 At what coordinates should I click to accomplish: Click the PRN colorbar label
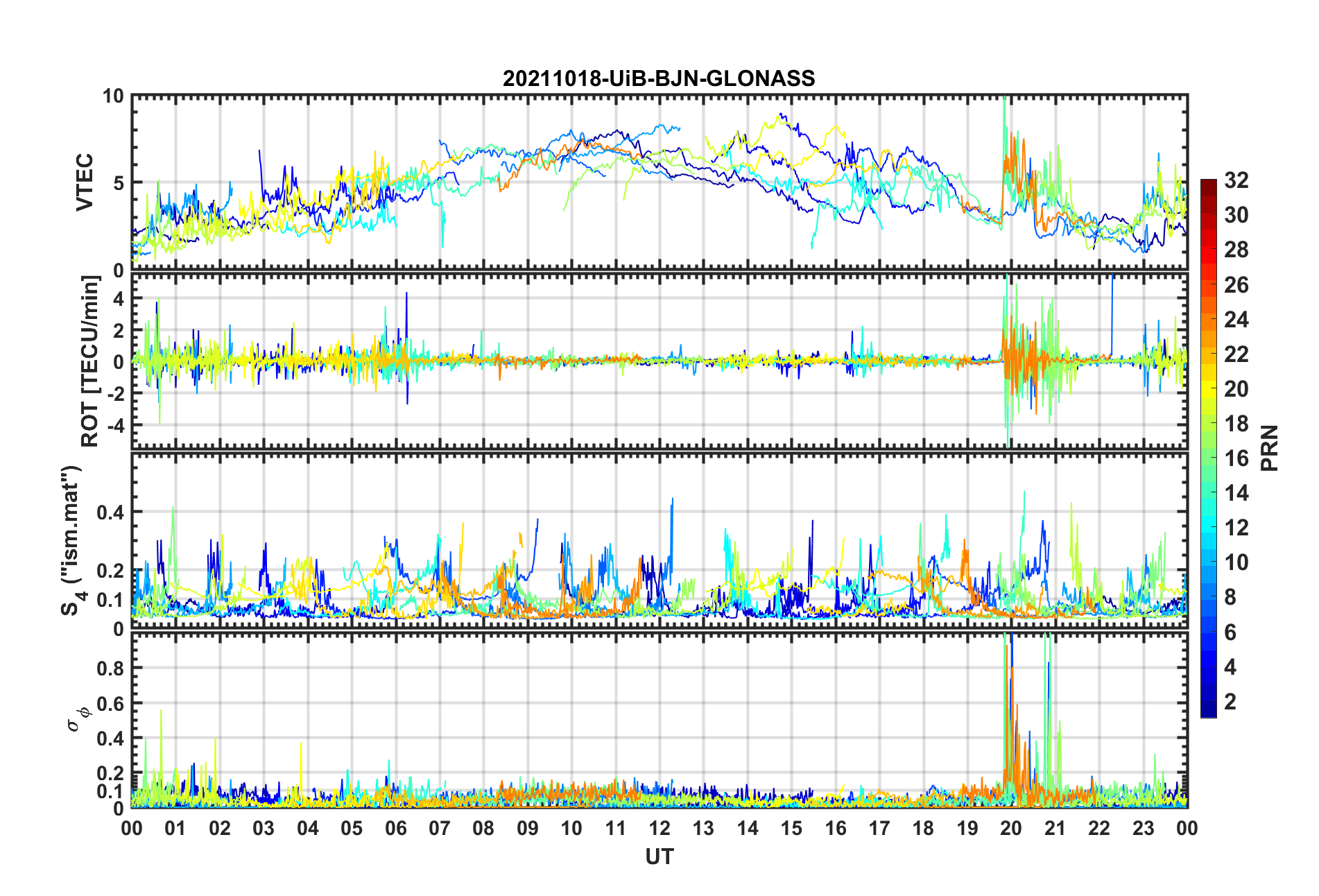point(1270,448)
